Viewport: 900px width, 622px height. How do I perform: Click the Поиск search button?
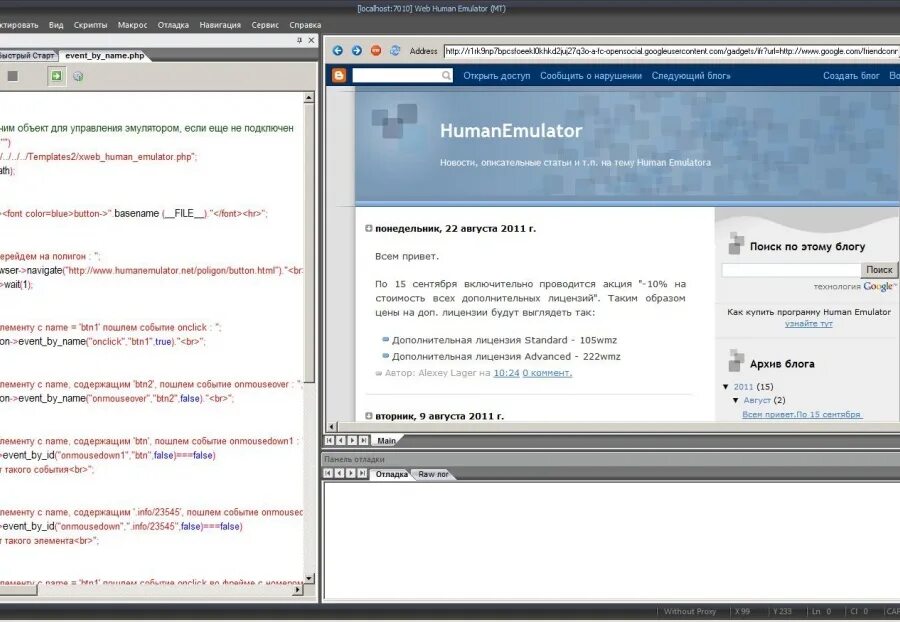click(x=879, y=269)
